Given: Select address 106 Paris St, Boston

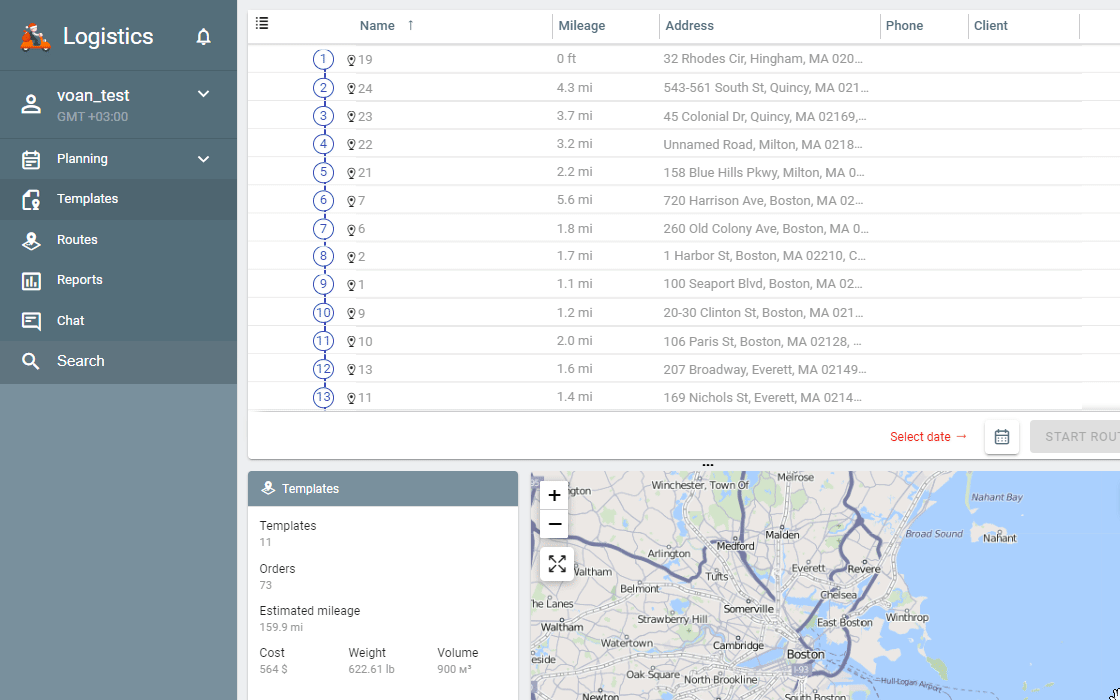Looking at the screenshot, I should click(762, 341).
